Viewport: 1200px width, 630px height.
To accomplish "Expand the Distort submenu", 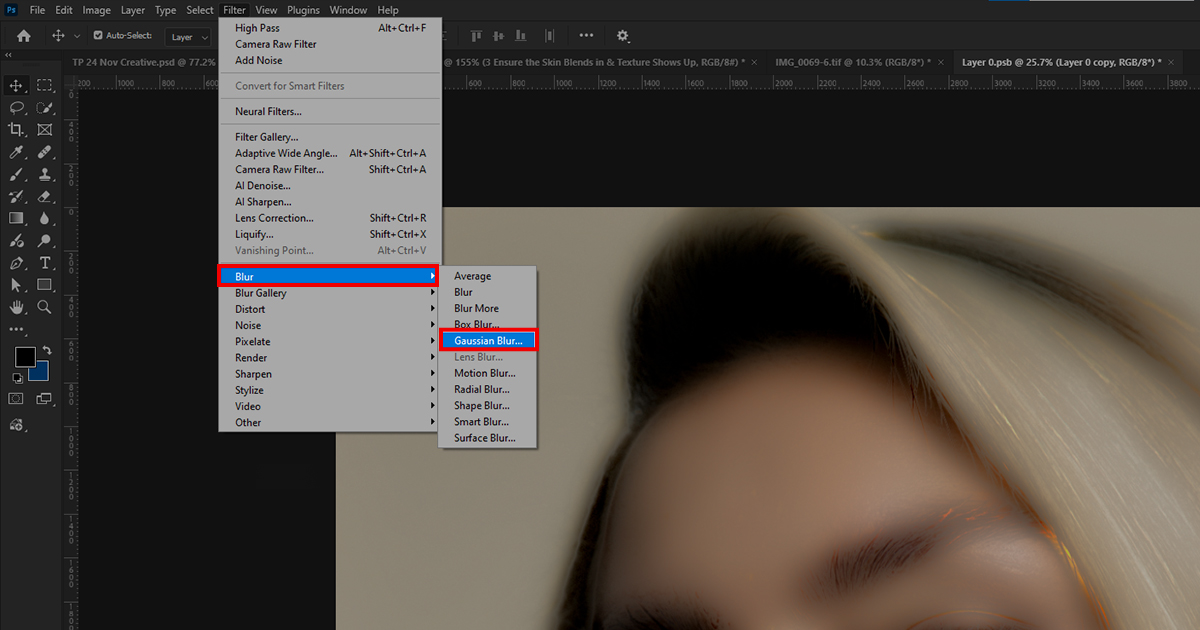I will (330, 309).
